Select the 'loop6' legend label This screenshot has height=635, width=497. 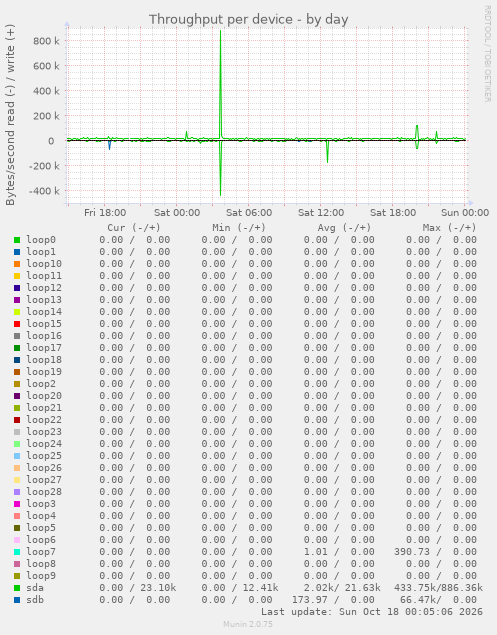click(41, 540)
